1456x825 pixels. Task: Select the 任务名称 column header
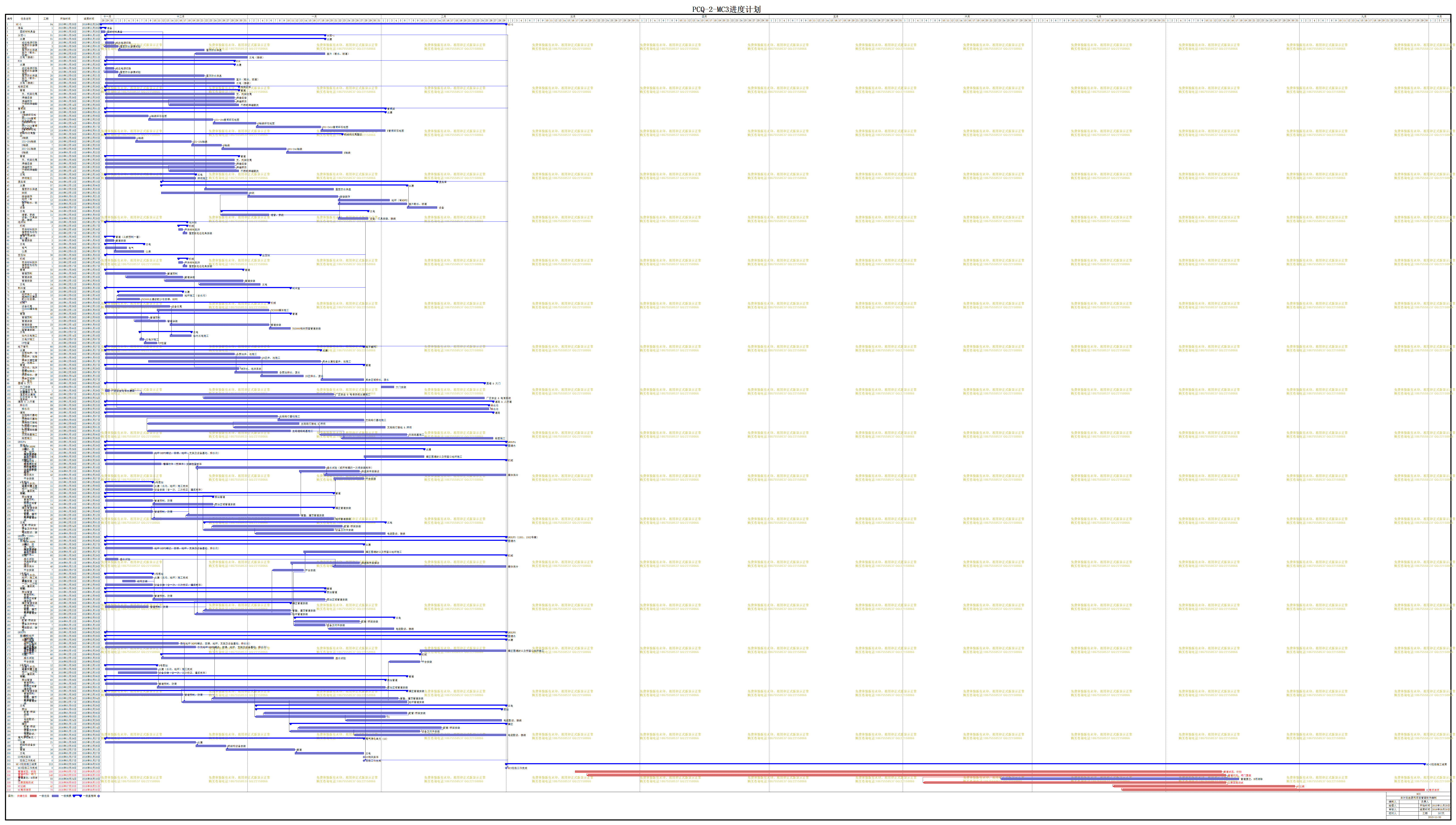tap(26, 19)
